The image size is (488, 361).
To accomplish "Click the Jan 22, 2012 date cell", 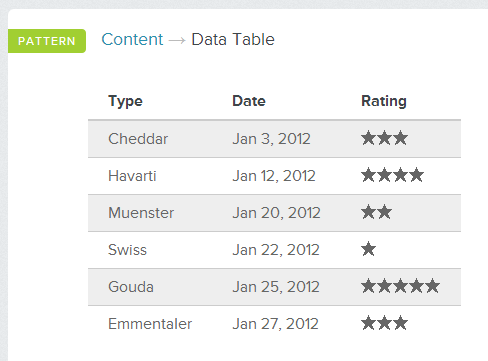I will (276, 250).
